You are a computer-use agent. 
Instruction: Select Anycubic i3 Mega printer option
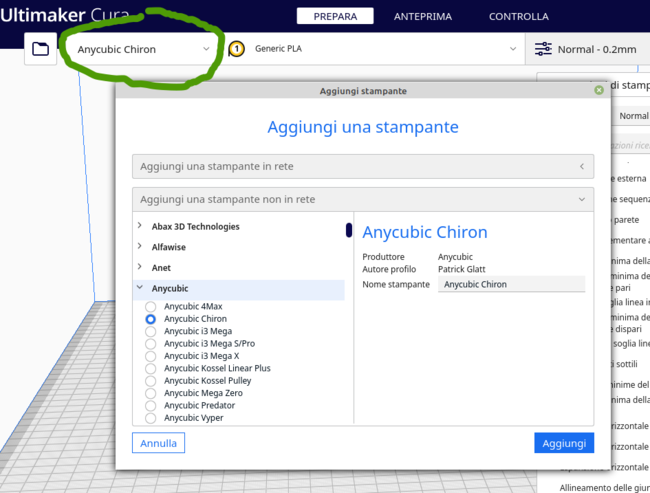point(151,331)
